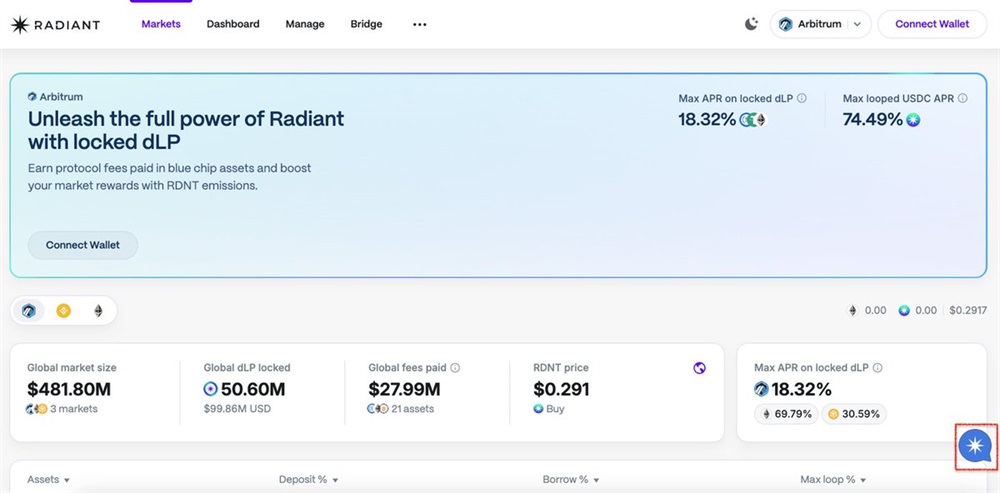This screenshot has width=1000, height=493.
Task: Click the 69.79% Ethereum APR chip
Action: click(x=786, y=414)
